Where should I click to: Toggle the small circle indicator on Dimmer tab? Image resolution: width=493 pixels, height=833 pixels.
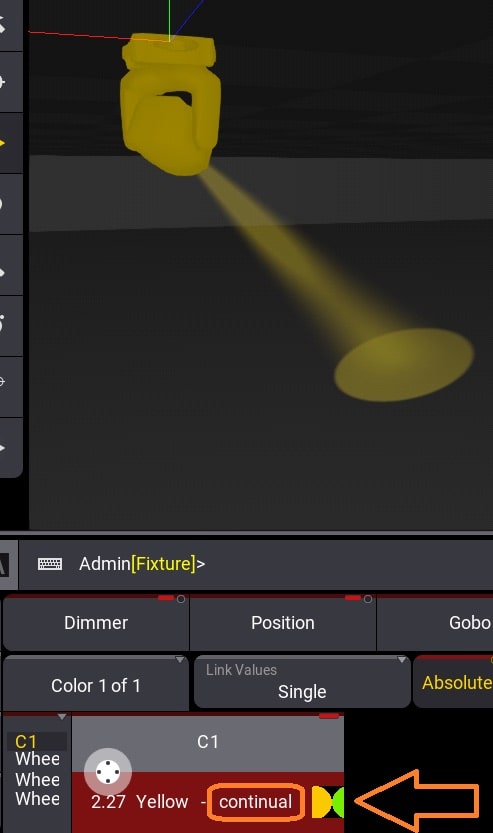(x=181, y=599)
